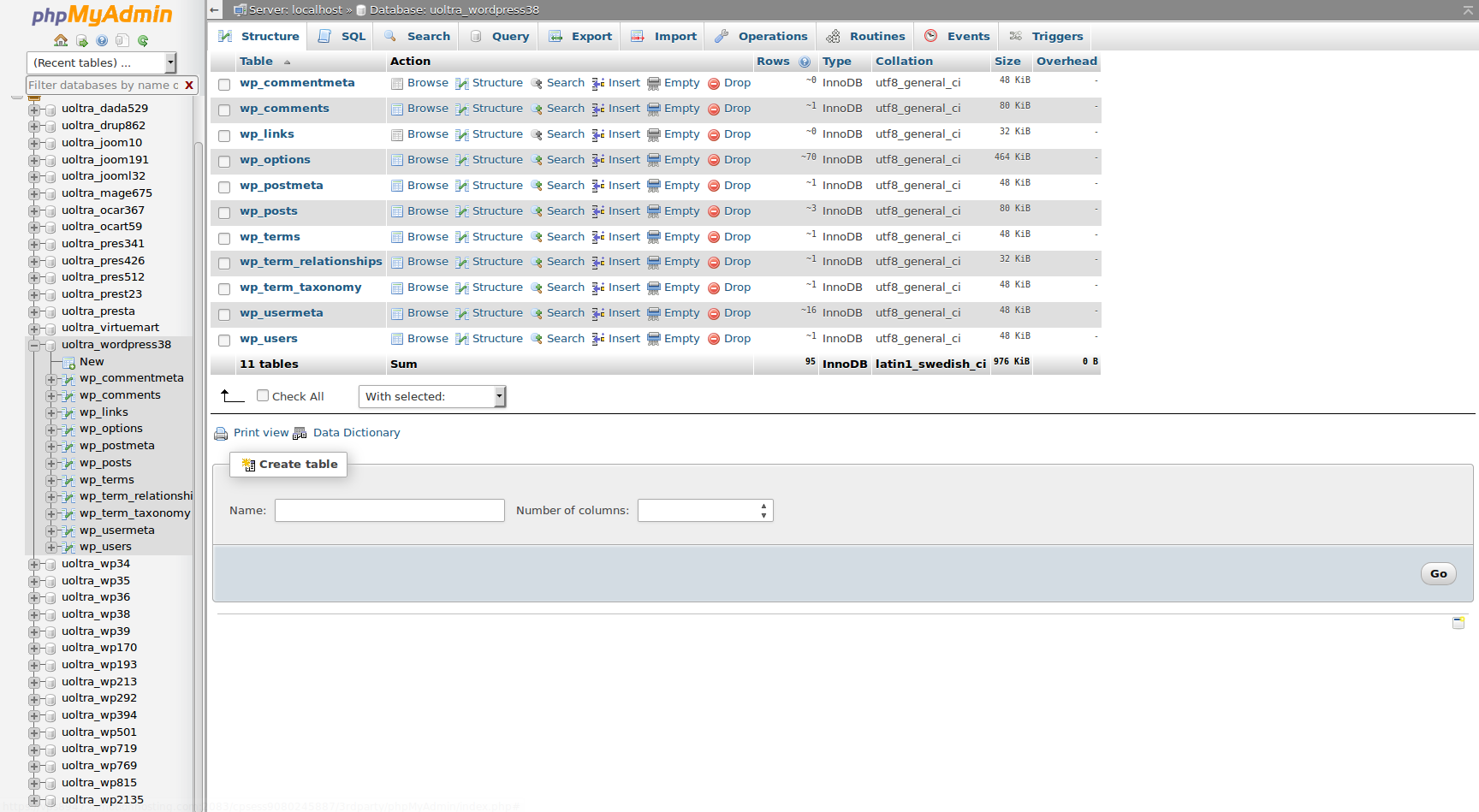Collapse the uoltra_wordpress38 database tree node
1479x812 pixels.
[x=34, y=345]
